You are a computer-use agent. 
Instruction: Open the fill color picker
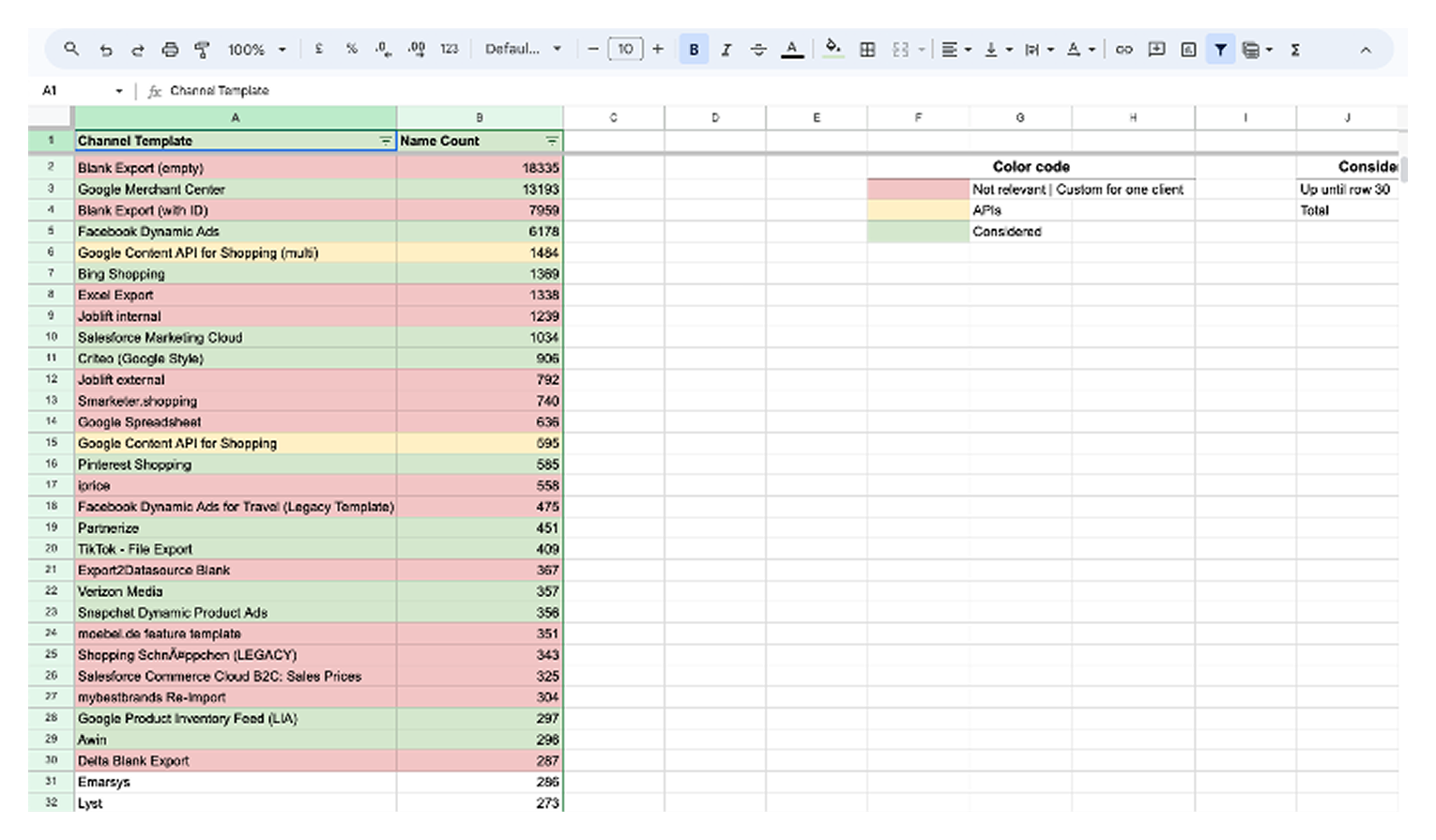(833, 49)
